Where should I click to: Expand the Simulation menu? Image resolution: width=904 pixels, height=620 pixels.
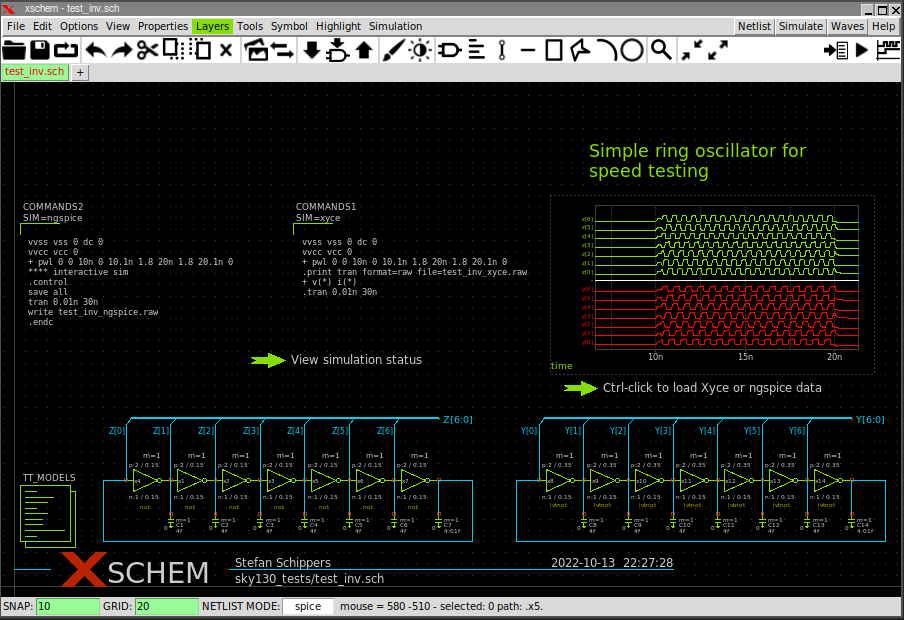tap(395, 26)
